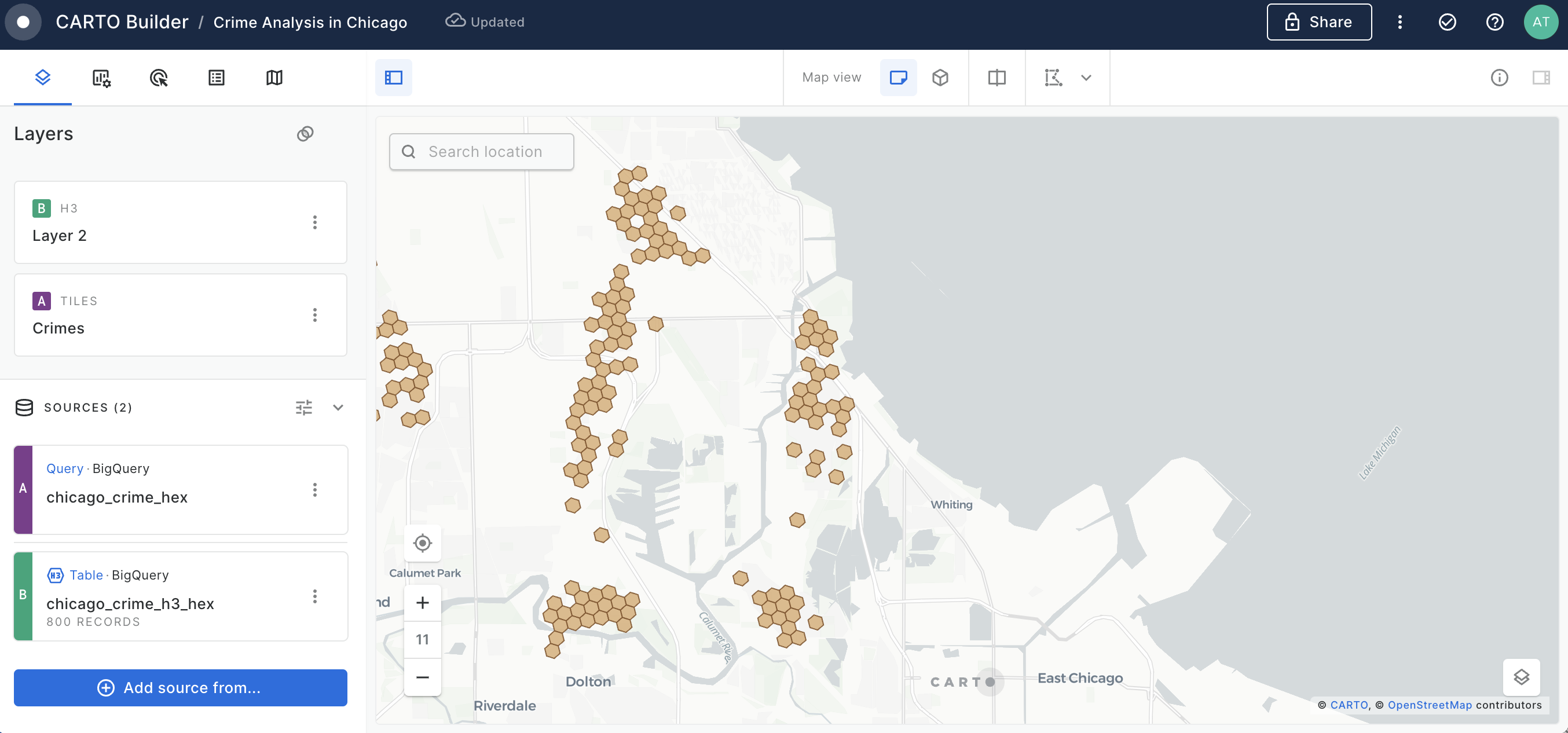Screen dimensions: 1568x733
Task: Center map on my location
Action: tap(423, 543)
